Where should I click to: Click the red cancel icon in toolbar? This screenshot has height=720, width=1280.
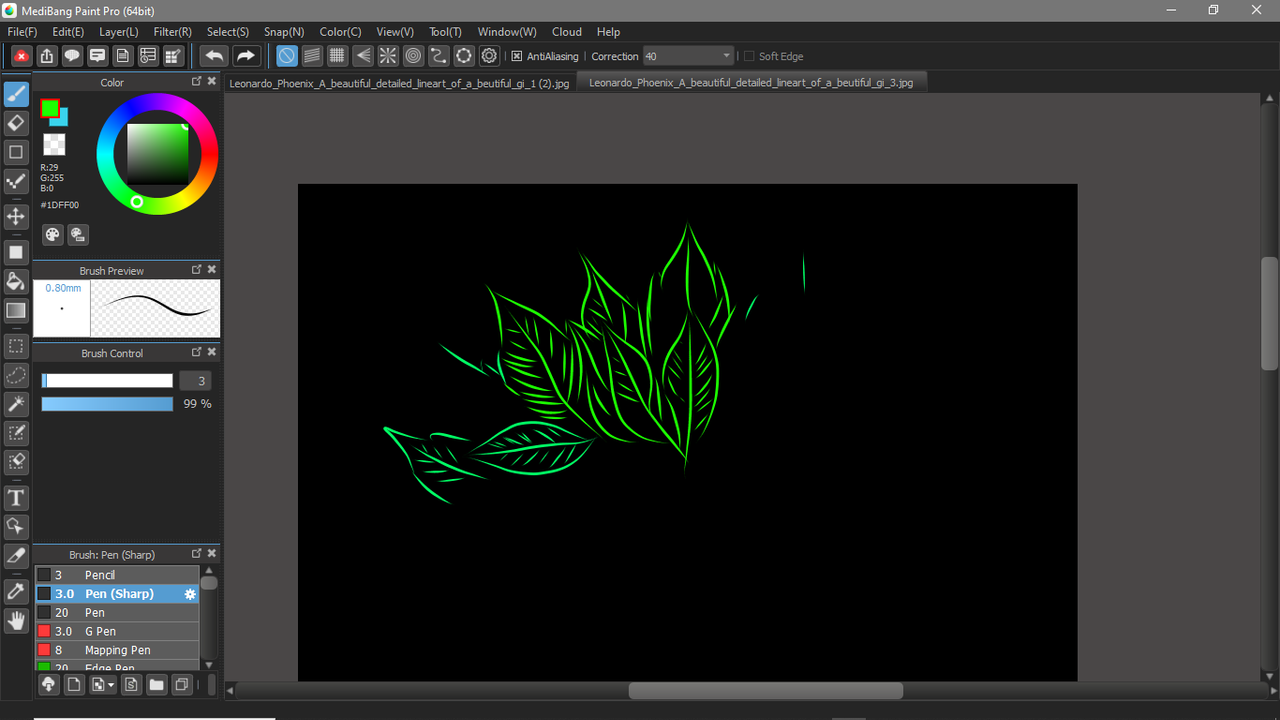pyautogui.click(x=21, y=56)
